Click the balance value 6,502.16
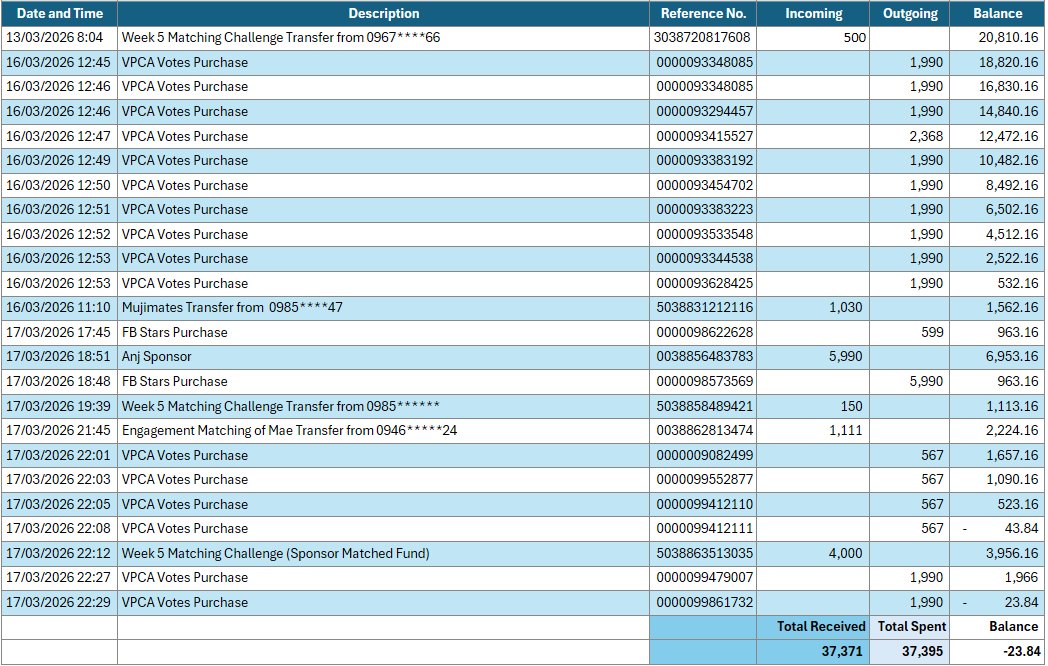The width and height of the screenshot is (1048, 666). point(1012,209)
